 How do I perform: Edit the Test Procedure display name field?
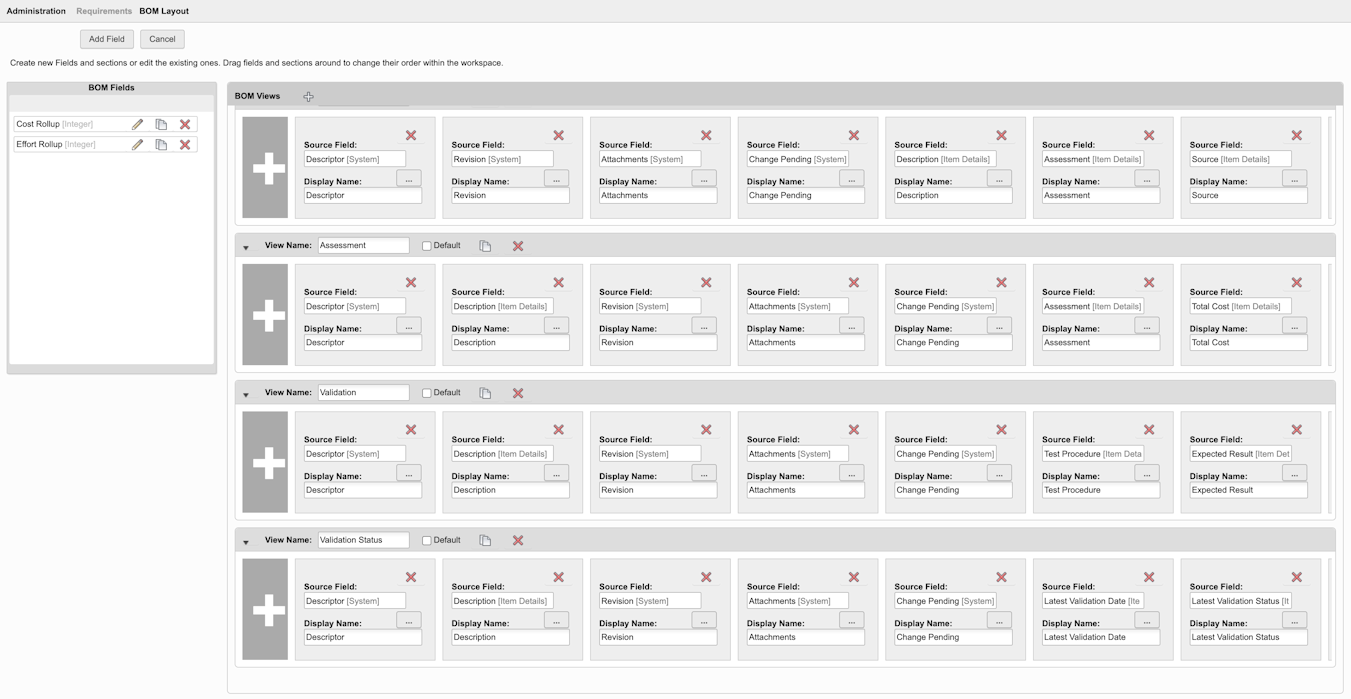click(1101, 490)
